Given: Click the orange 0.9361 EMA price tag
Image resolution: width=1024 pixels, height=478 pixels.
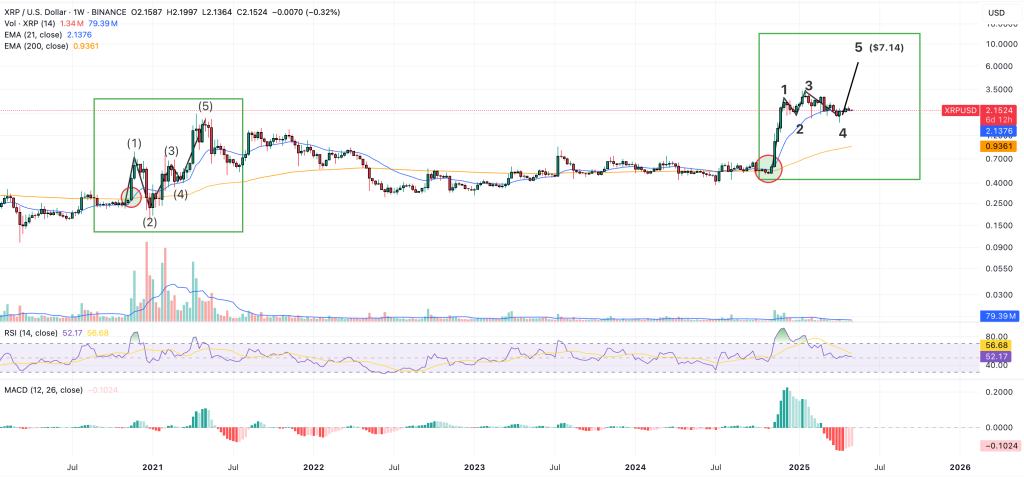Looking at the screenshot, I should click(999, 148).
